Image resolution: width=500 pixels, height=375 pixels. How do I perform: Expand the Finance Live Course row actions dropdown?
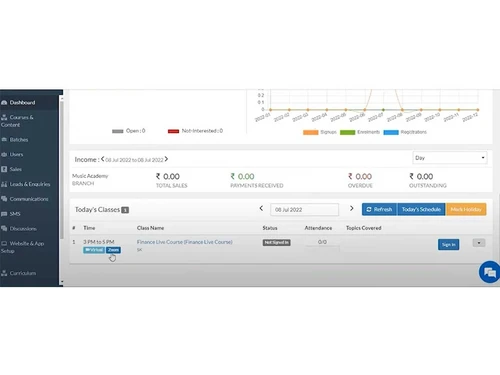[x=479, y=243]
